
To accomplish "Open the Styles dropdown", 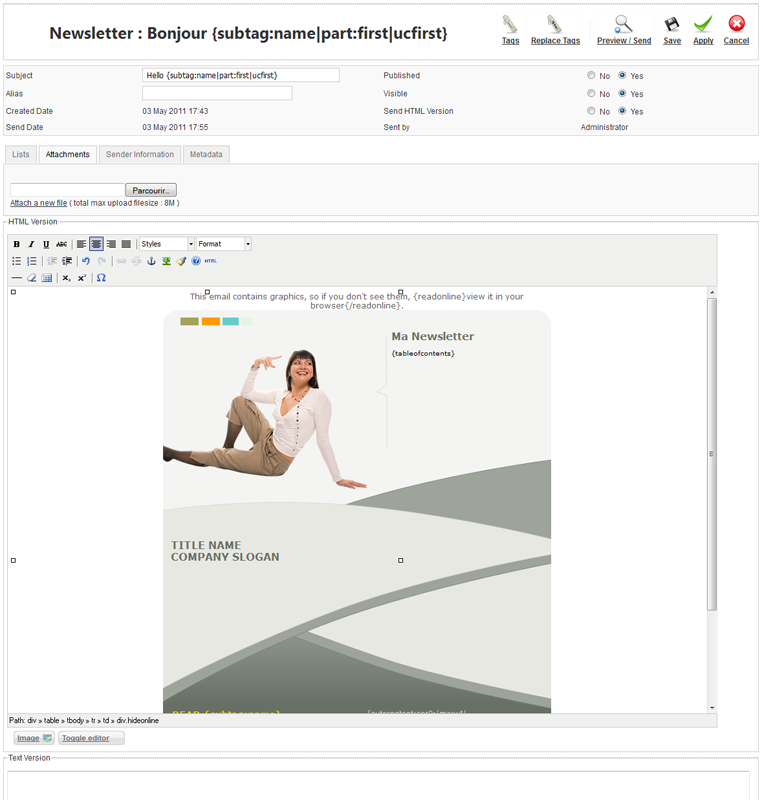I will click(x=166, y=244).
